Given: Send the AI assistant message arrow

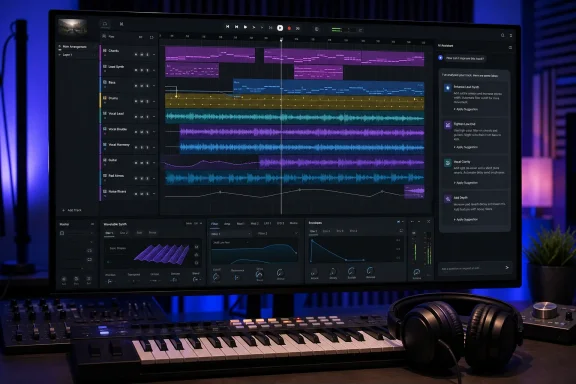Looking at the screenshot, I should [507, 268].
